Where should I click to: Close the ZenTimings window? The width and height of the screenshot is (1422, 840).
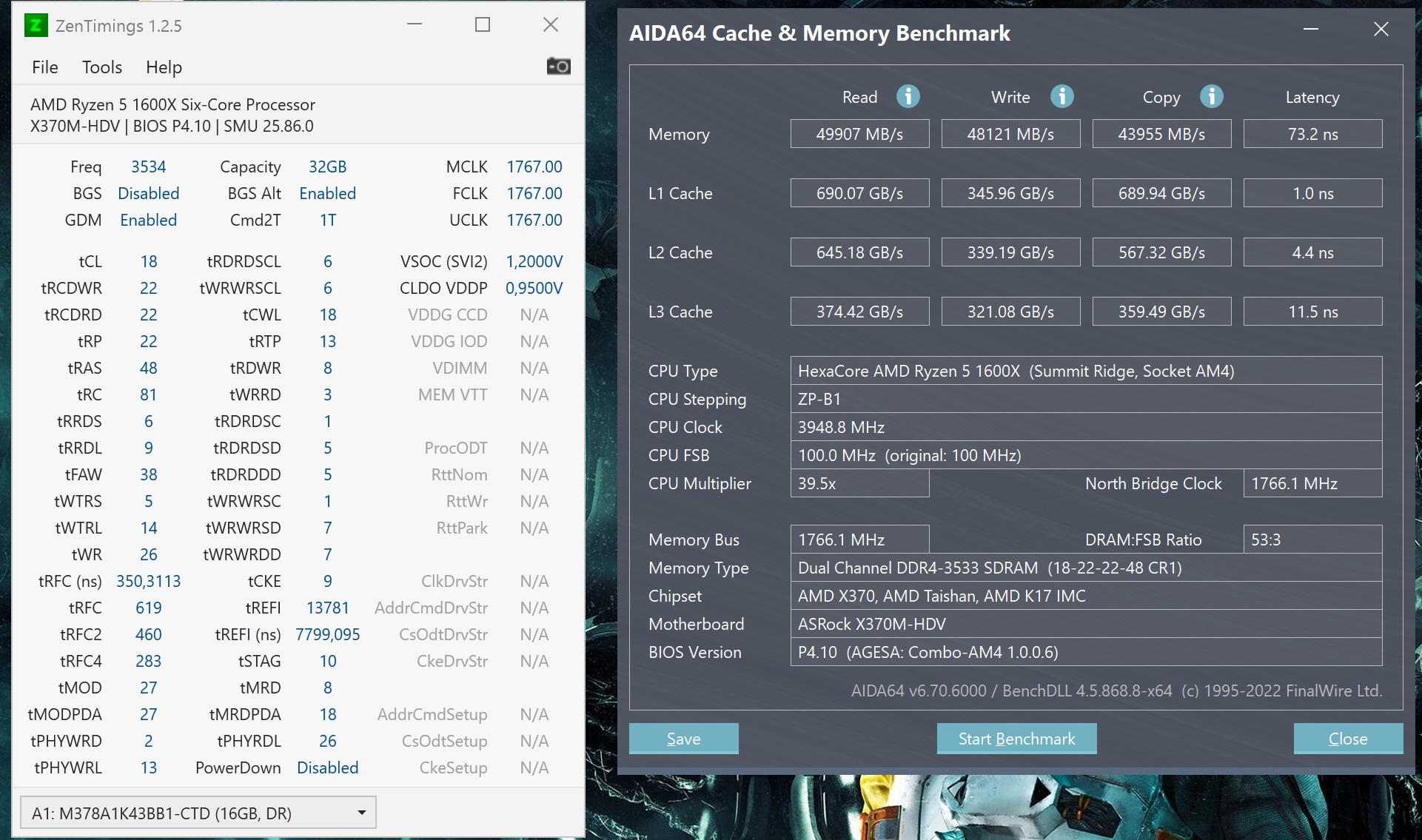(x=551, y=25)
